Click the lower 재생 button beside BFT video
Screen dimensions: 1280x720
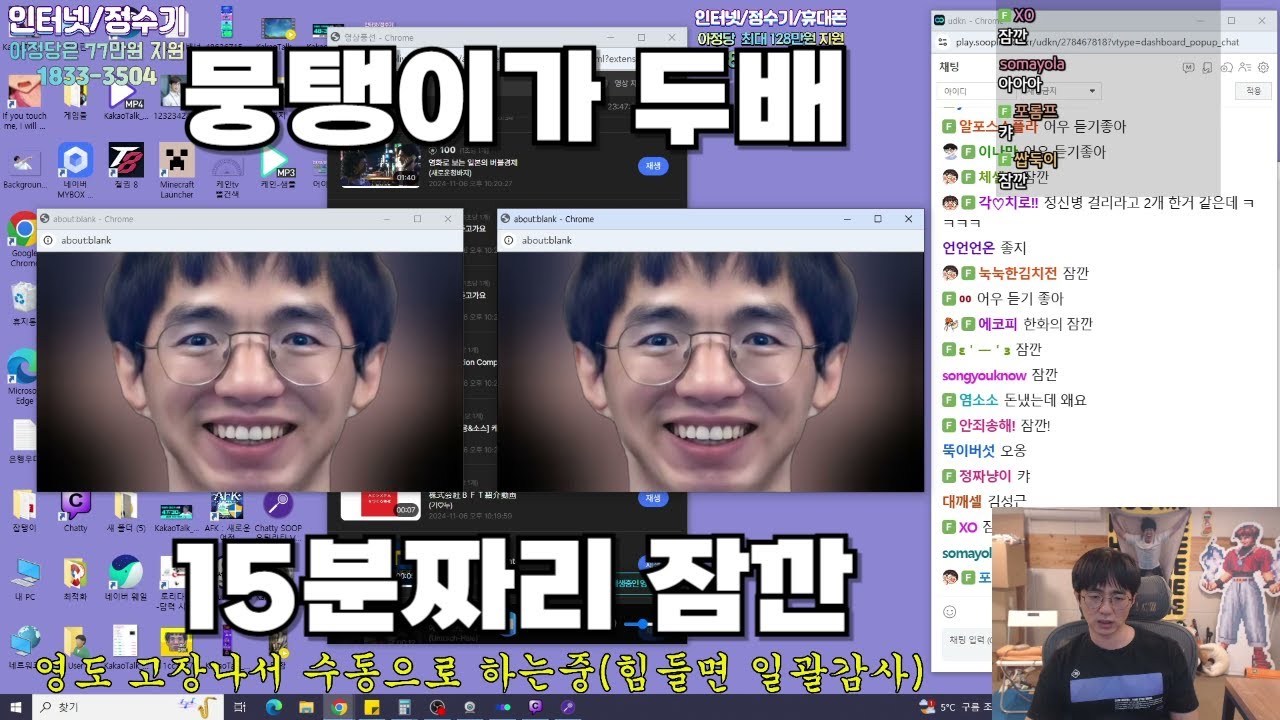click(x=652, y=498)
